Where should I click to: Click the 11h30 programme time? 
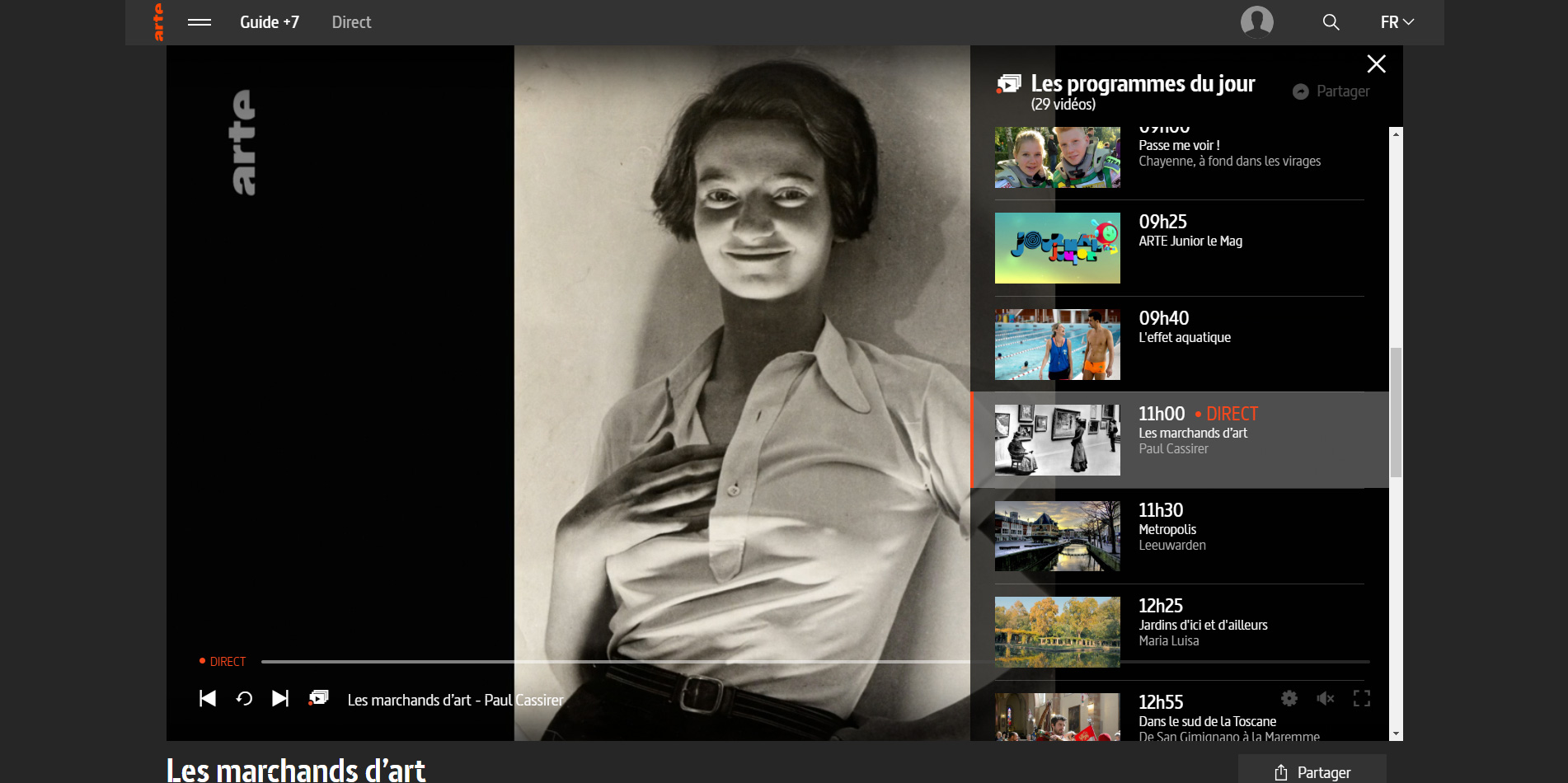(1161, 510)
